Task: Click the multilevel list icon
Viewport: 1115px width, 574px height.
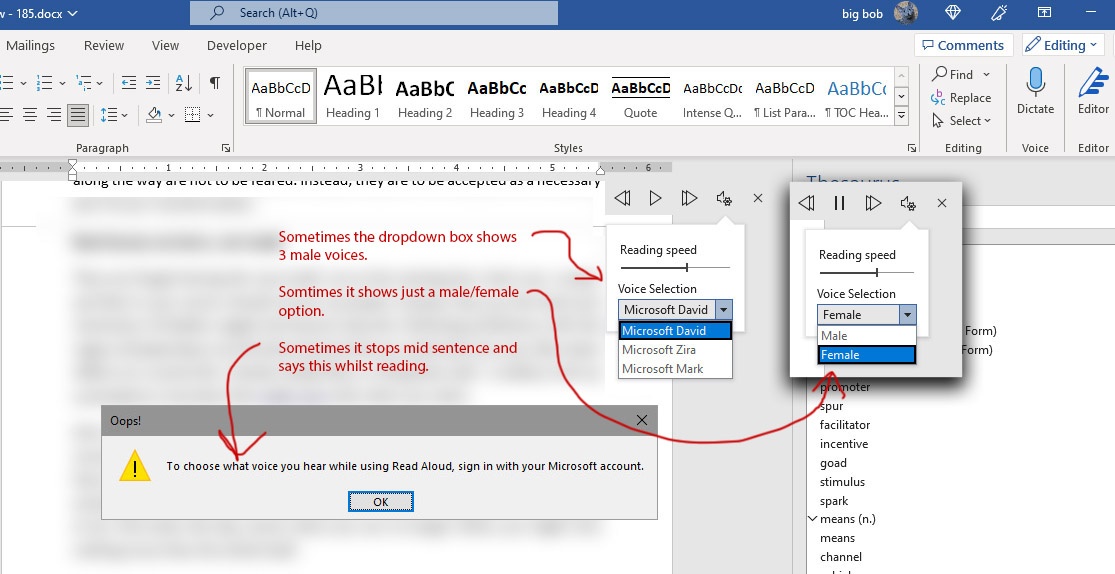Action: click(x=83, y=83)
